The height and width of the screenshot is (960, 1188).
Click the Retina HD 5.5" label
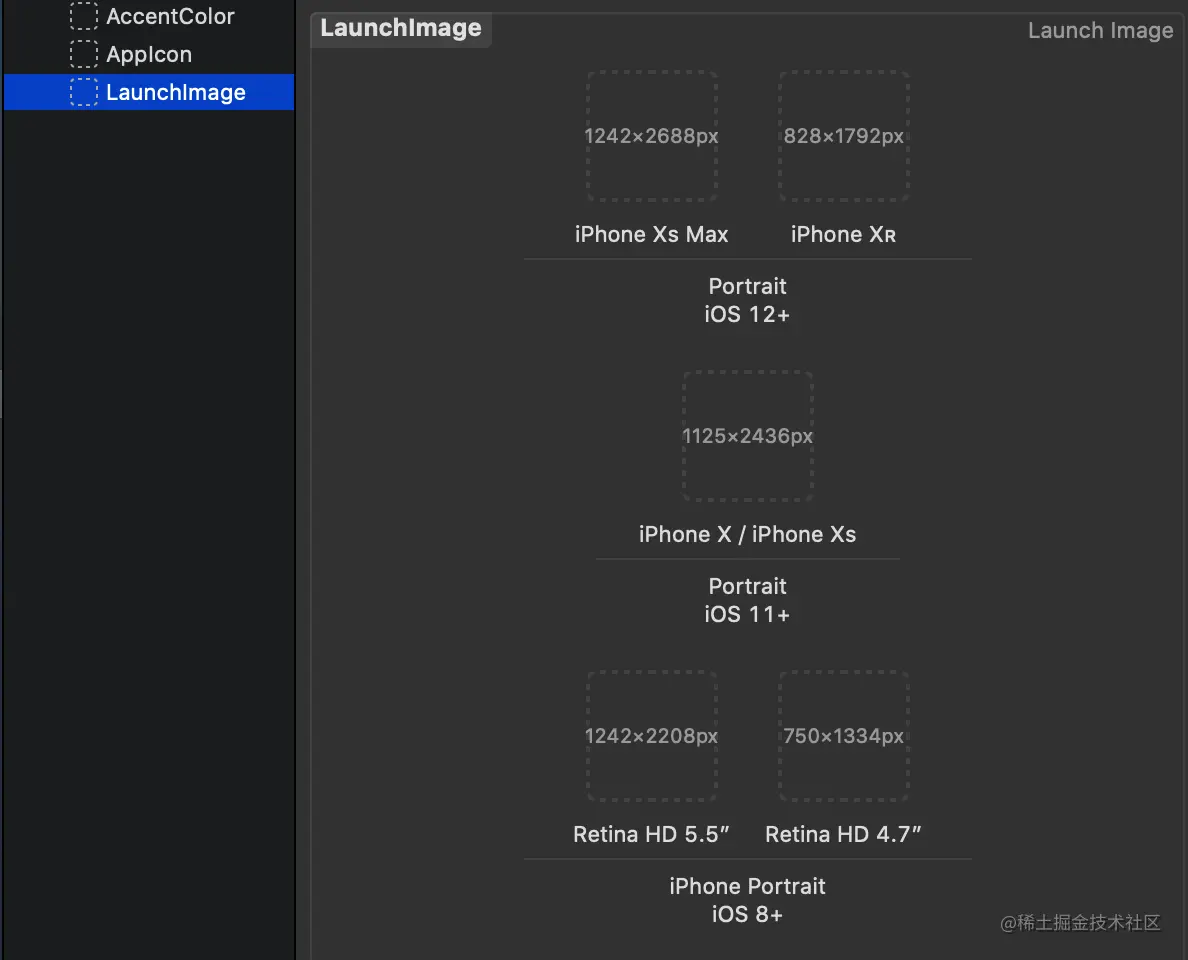[651, 834]
